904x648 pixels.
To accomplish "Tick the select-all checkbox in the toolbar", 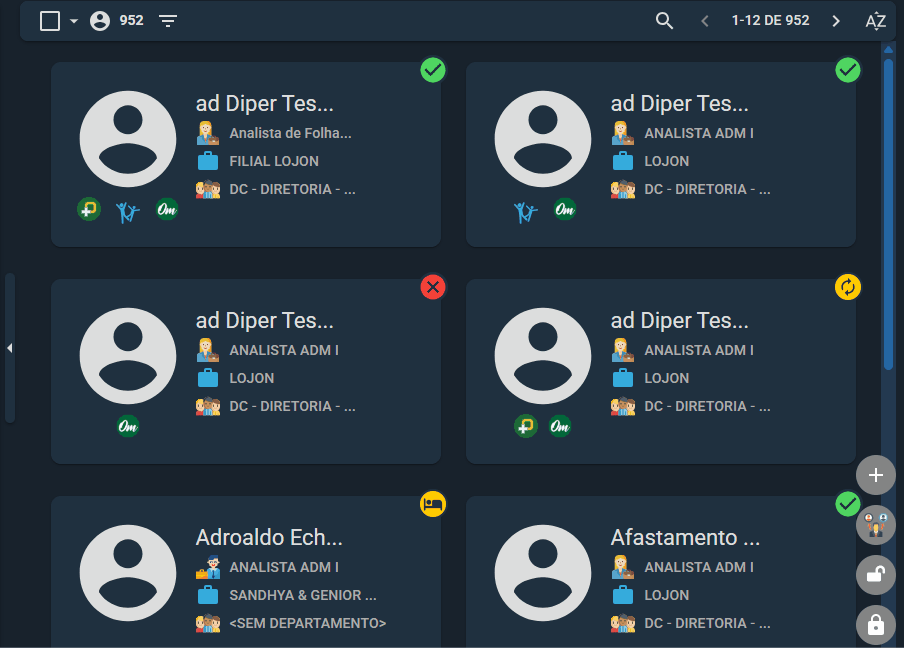I will [x=50, y=21].
